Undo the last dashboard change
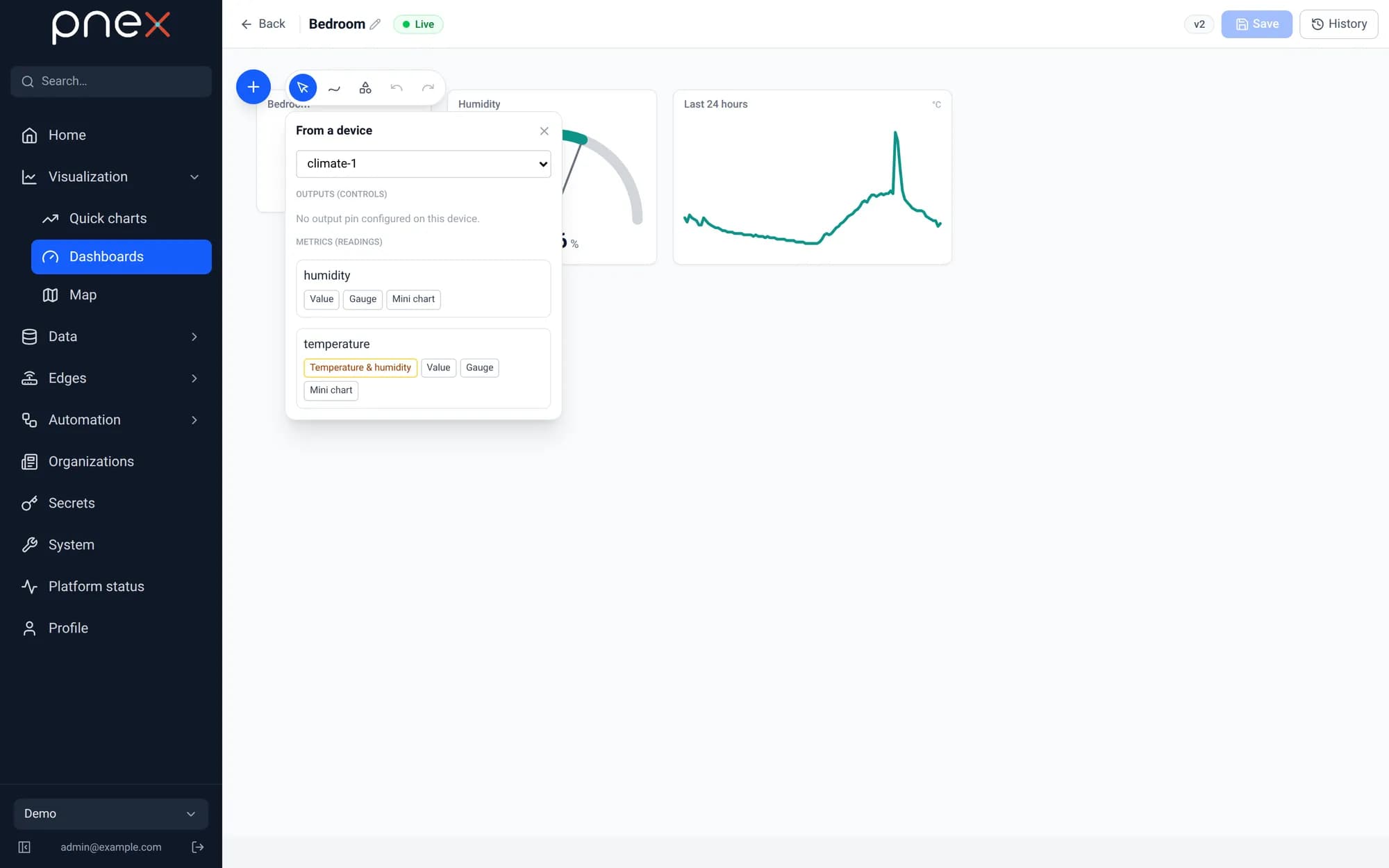The image size is (1389, 868). 397,87
